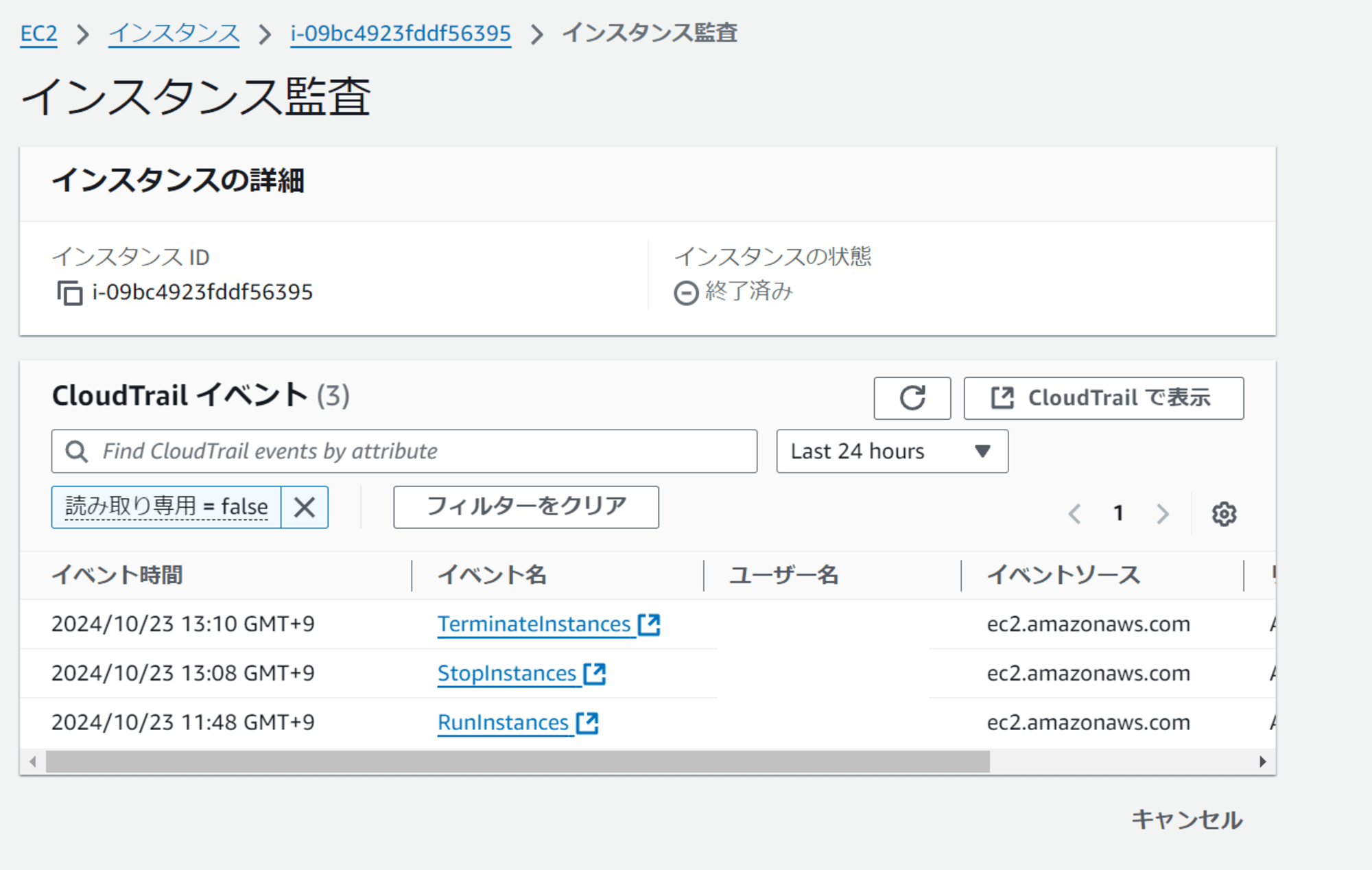This screenshot has width=1372, height=870.
Task: Click ec2.amazonaws.com in RunInstances row
Action: (1089, 722)
